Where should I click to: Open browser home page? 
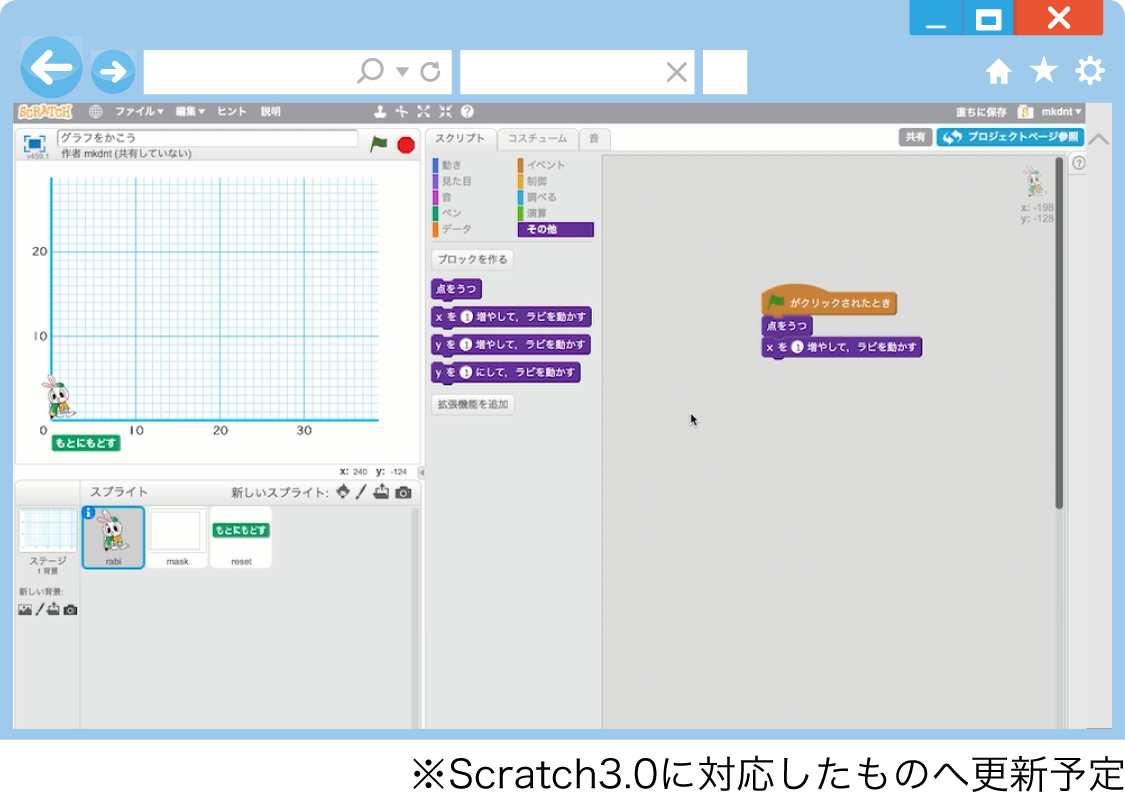[x=998, y=71]
